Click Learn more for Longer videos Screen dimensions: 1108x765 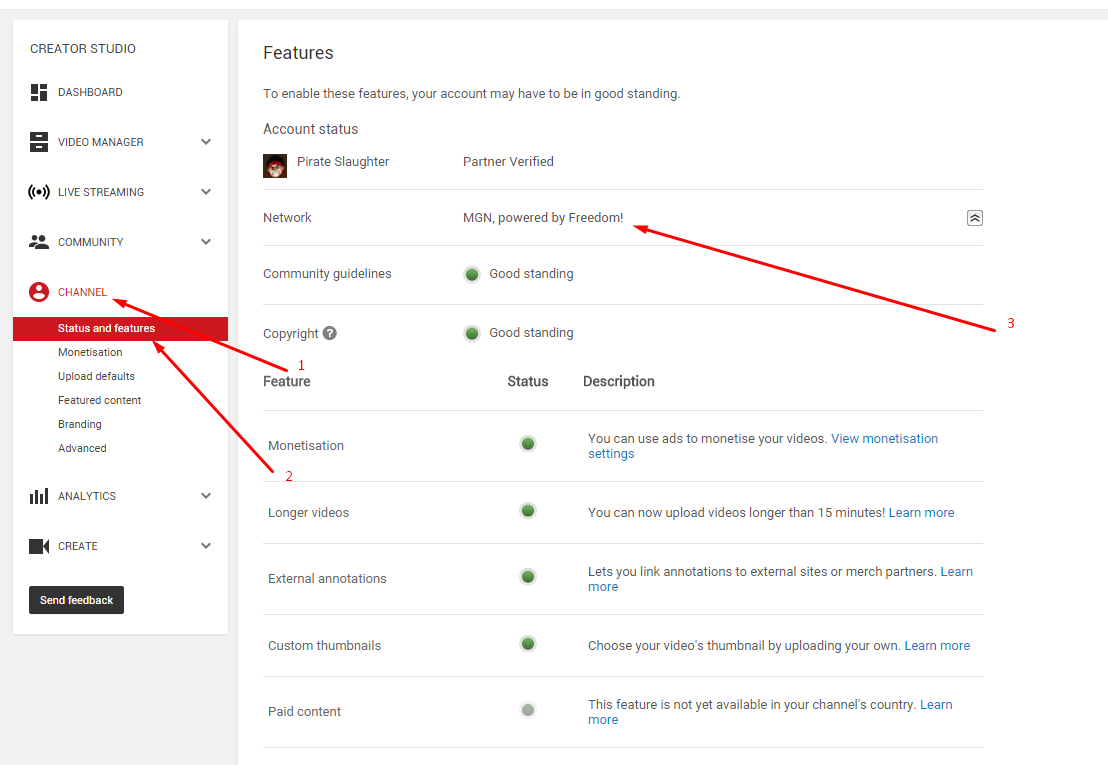921,513
